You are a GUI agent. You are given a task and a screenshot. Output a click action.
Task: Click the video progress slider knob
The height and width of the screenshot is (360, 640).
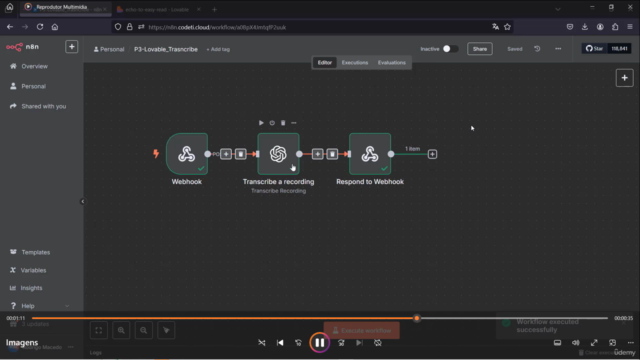pyautogui.click(x=417, y=318)
